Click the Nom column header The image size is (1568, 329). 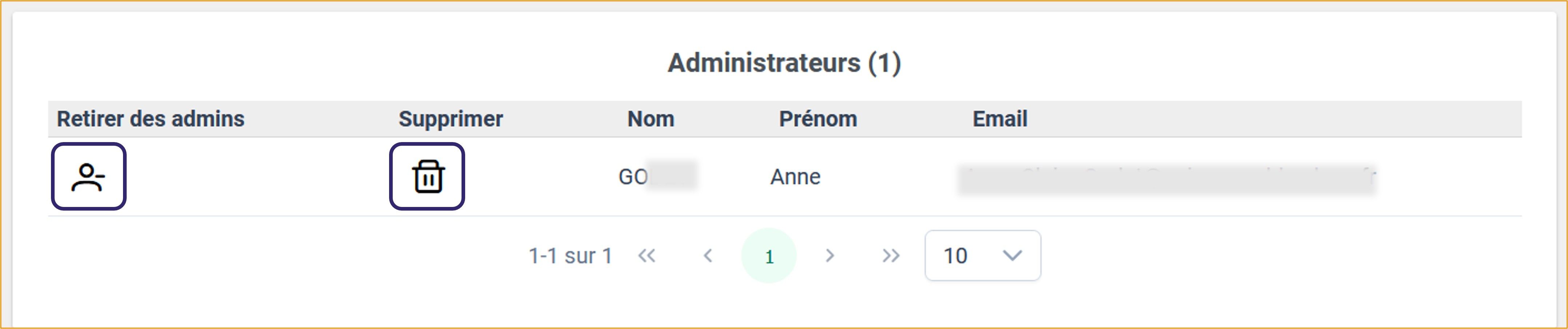point(651,119)
